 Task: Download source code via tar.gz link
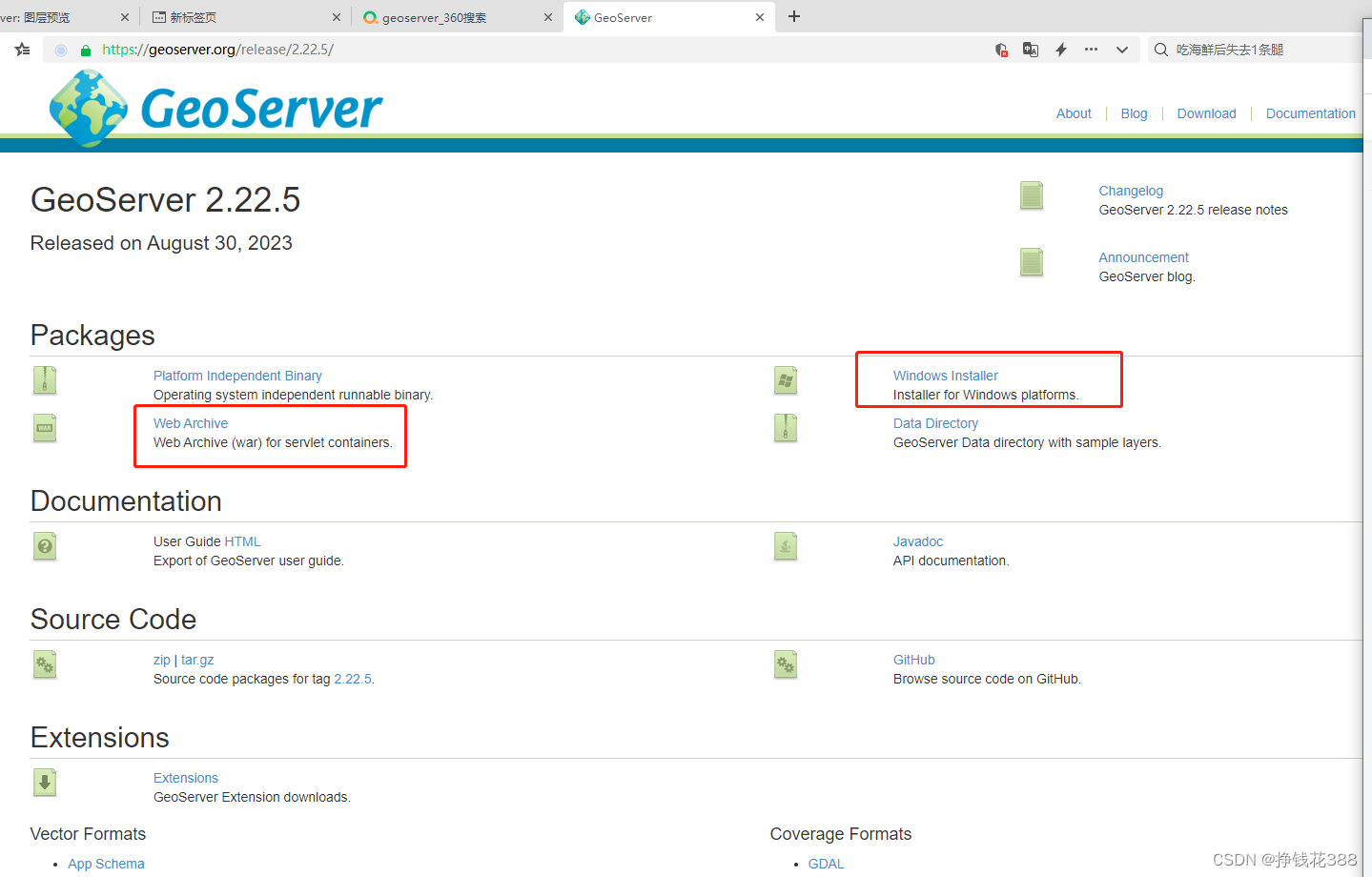[197, 659]
